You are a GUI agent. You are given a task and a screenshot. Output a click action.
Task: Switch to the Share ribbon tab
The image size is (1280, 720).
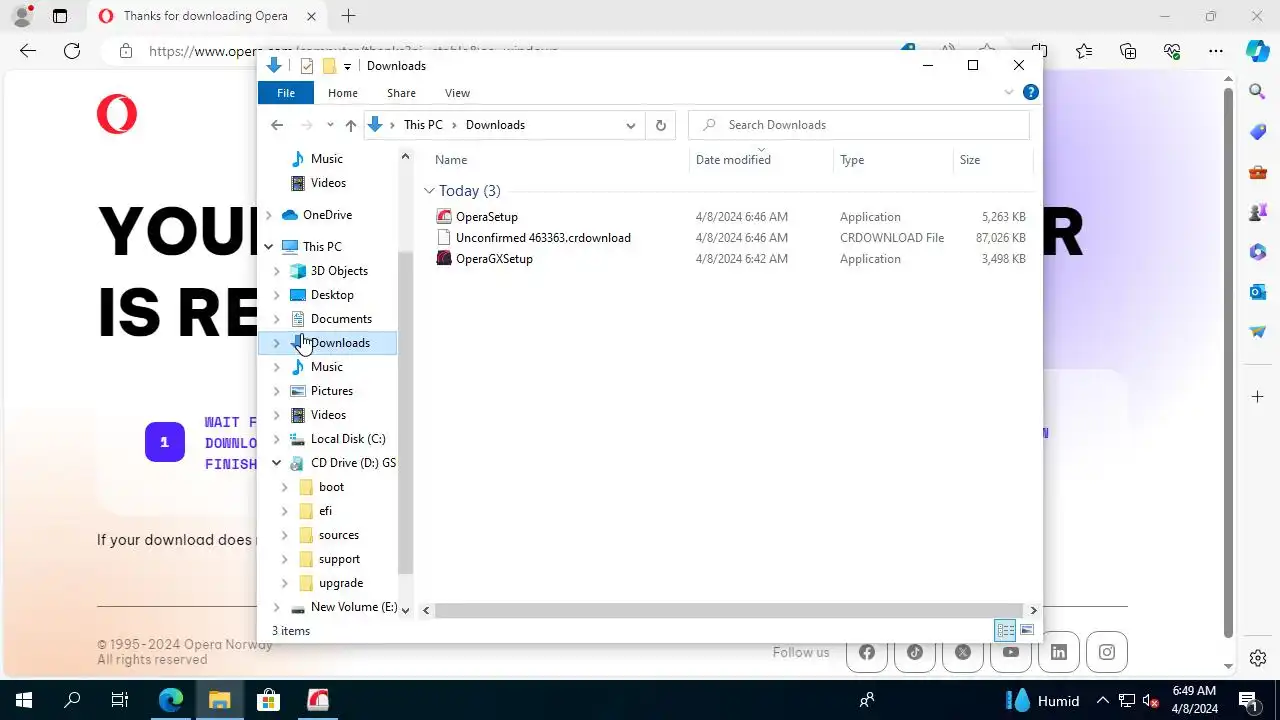401,93
